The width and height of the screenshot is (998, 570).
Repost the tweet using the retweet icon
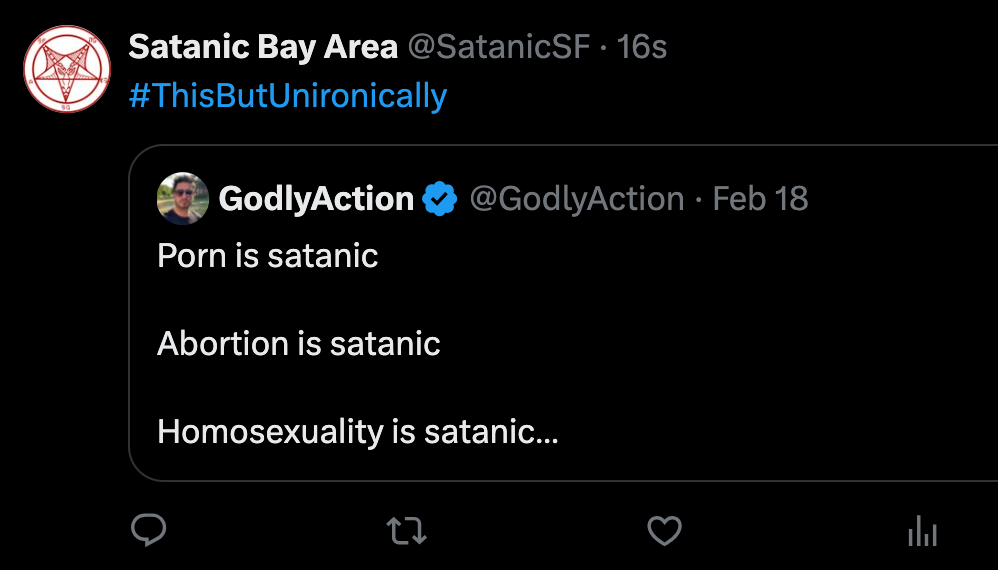(x=407, y=530)
